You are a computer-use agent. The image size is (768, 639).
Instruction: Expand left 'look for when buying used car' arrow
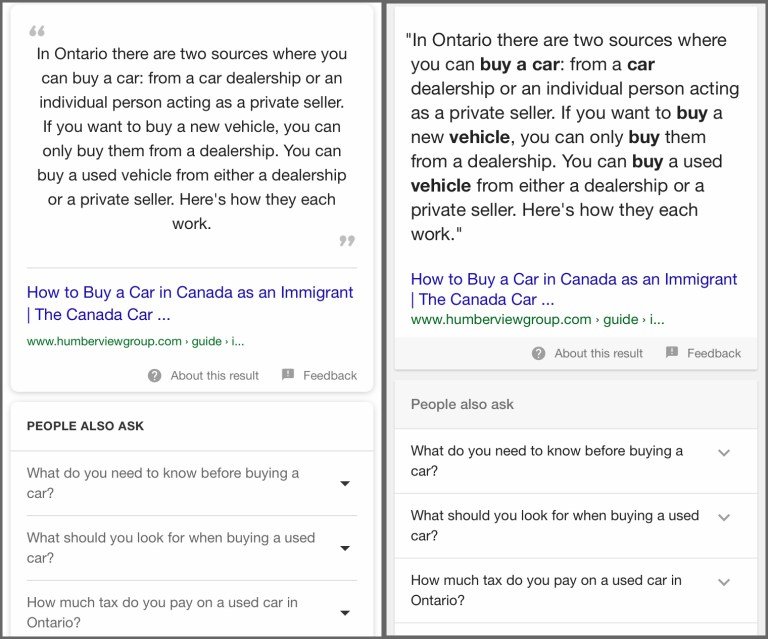(345, 548)
